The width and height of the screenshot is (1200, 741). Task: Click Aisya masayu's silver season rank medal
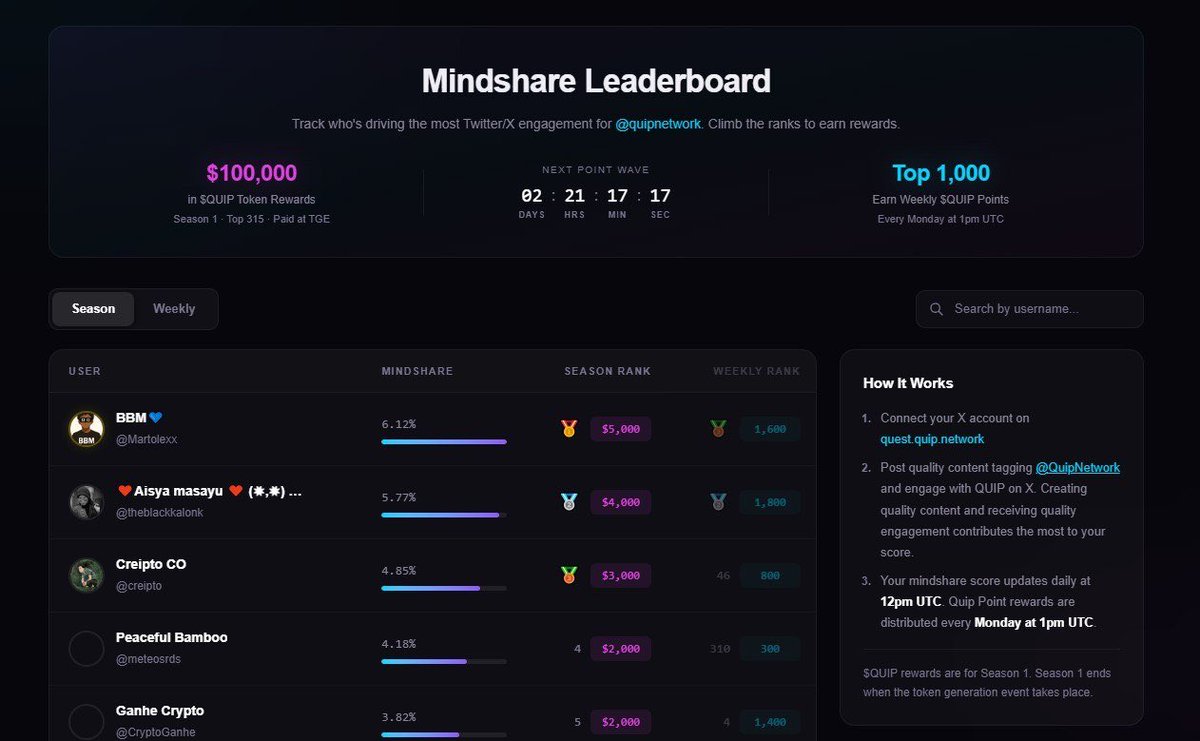(x=569, y=502)
